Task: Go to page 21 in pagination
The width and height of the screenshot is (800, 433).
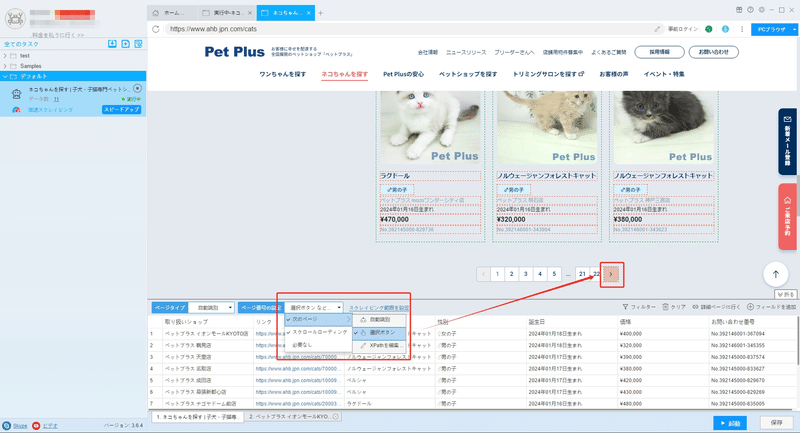Action: click(x=582, y=274)
